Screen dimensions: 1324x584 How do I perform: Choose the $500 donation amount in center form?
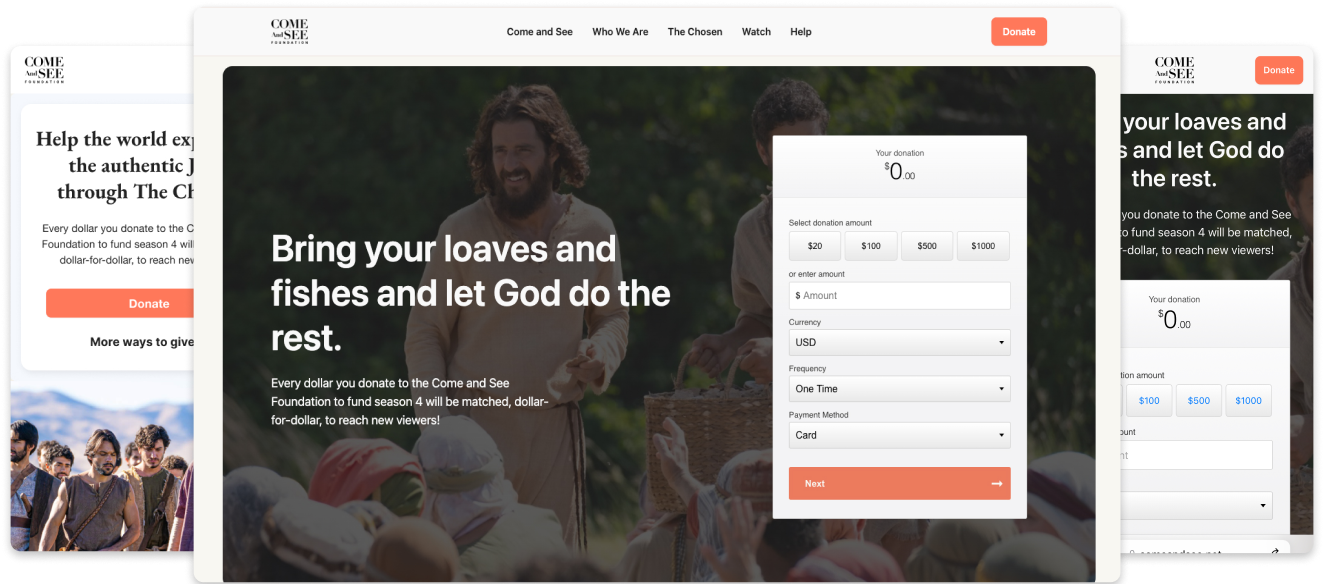click(927, 246)
